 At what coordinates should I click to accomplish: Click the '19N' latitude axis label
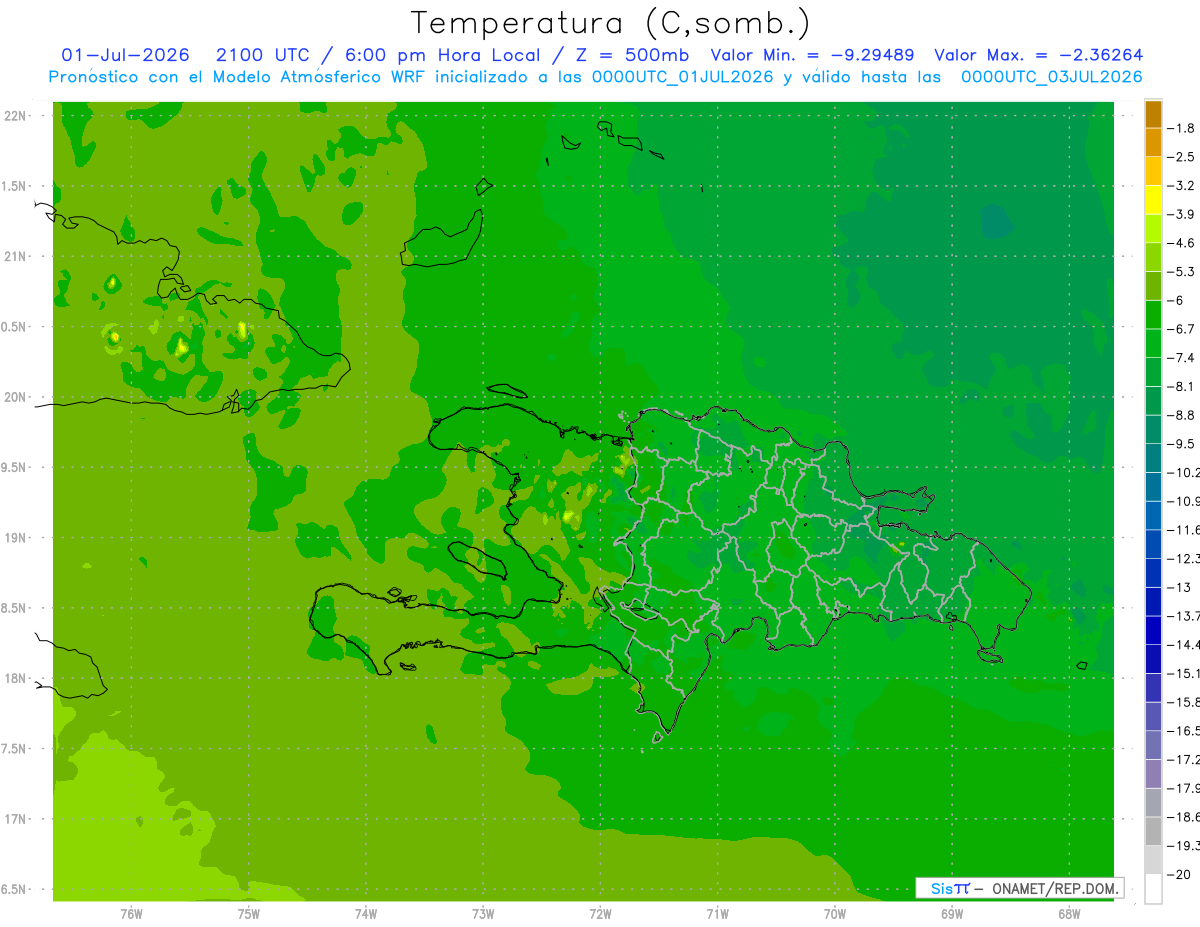coord(15,538)
